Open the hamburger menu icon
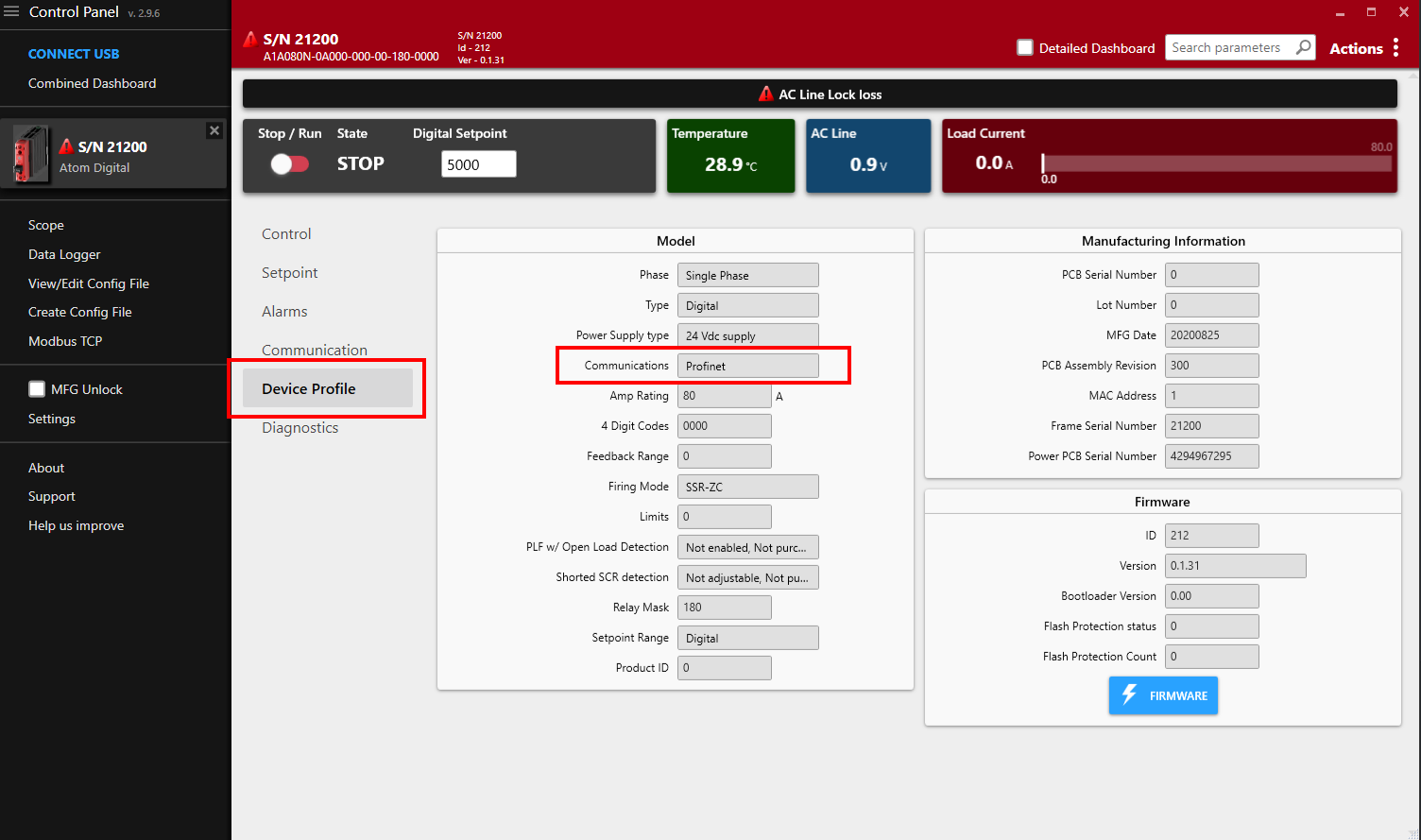This screenshot has width=1421, height=840. tap(12, 11)
